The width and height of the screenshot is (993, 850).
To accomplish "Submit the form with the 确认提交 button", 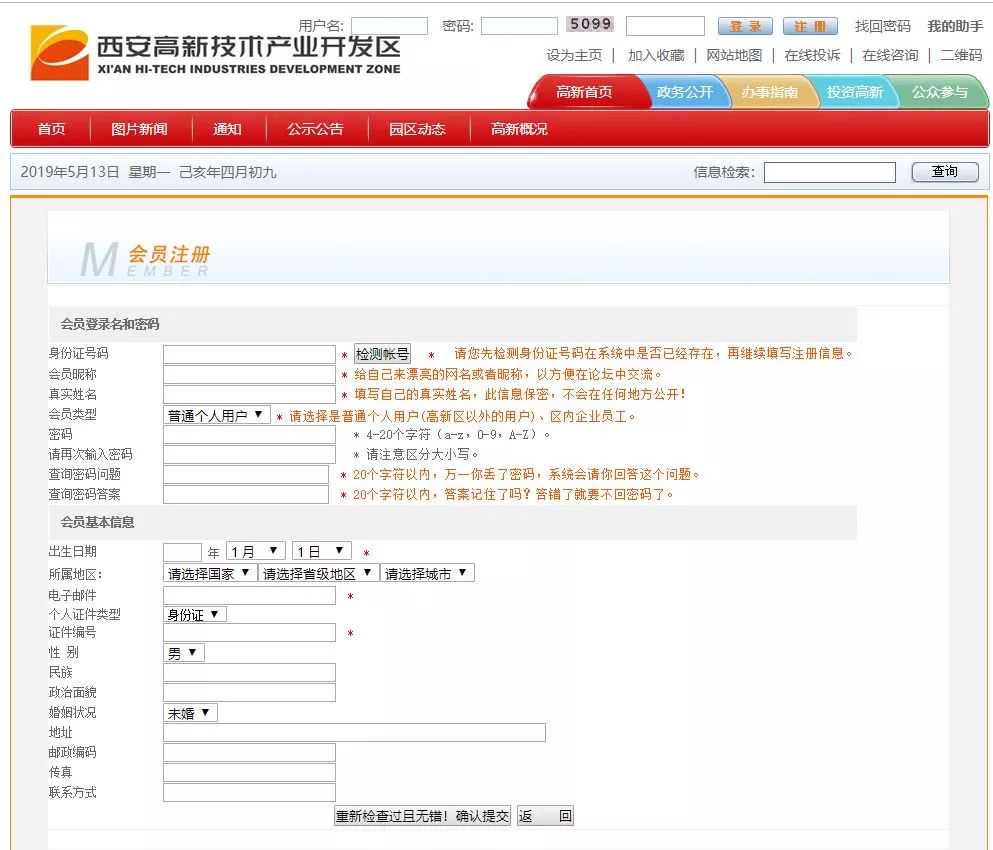I will (422, 816).
